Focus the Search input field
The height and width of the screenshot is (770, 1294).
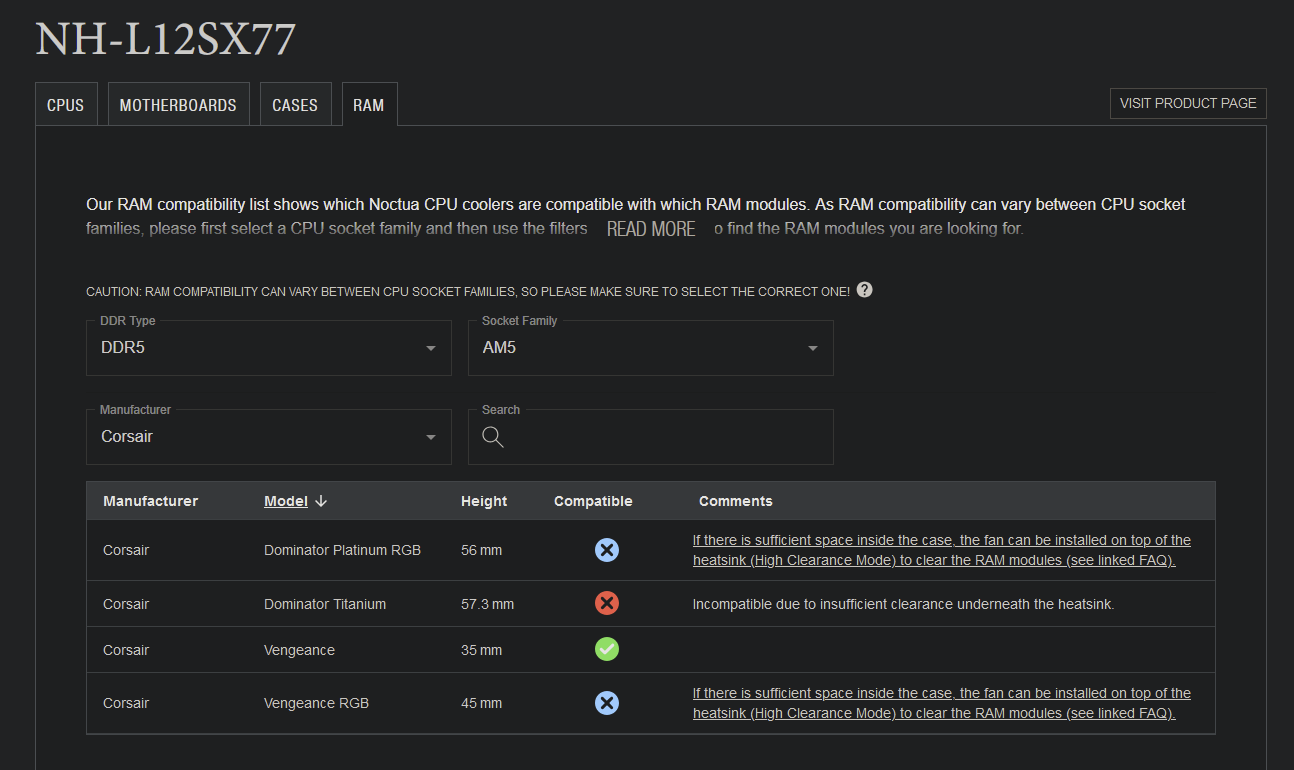tap(651, 437)
